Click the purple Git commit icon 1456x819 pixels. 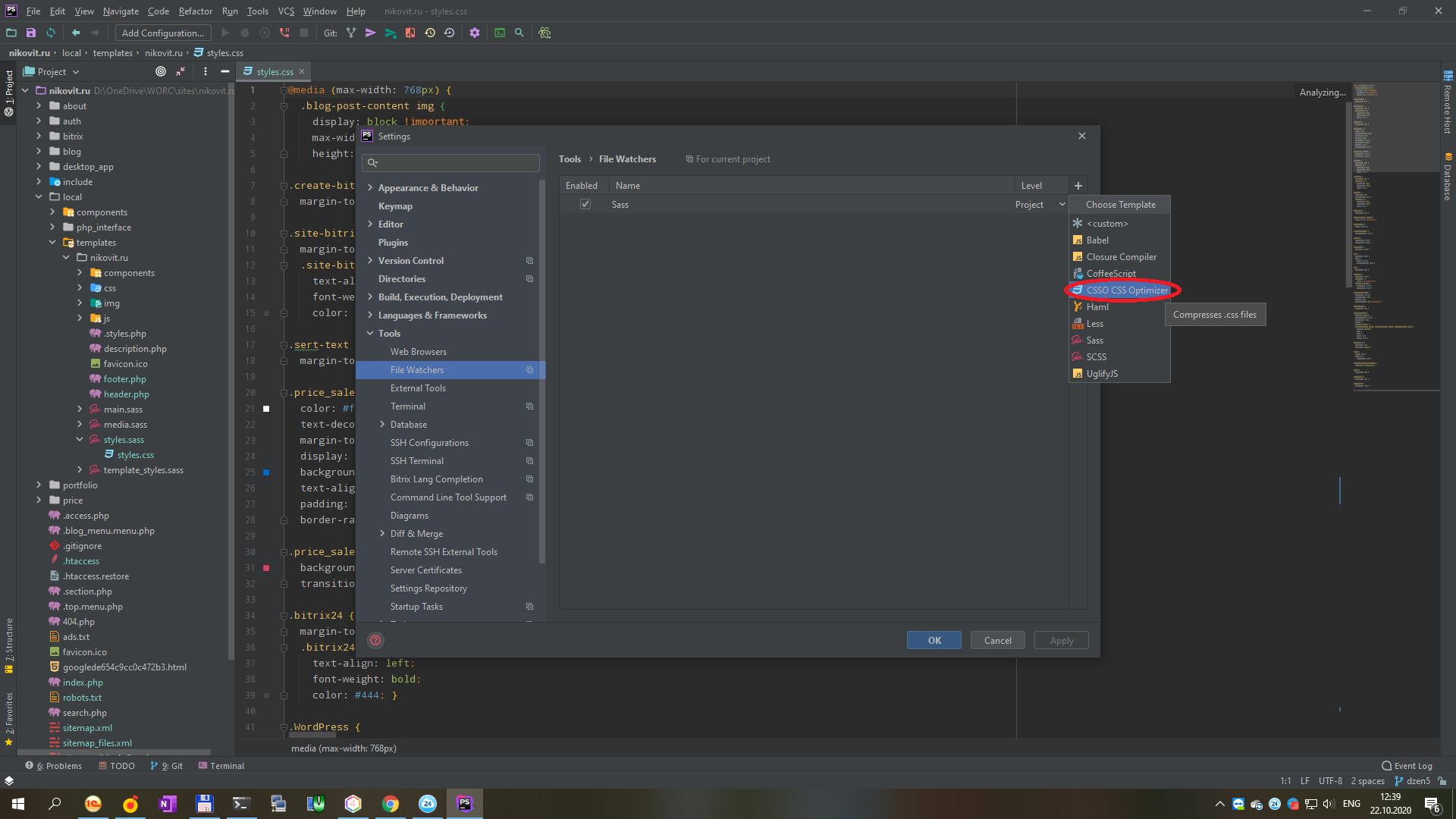(371, 33)
